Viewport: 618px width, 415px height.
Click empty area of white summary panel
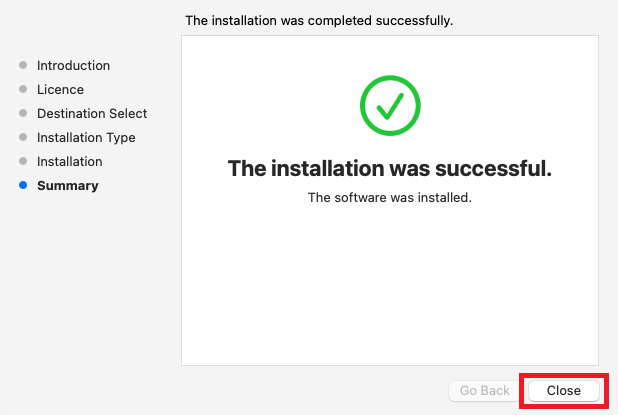point(389,290)
